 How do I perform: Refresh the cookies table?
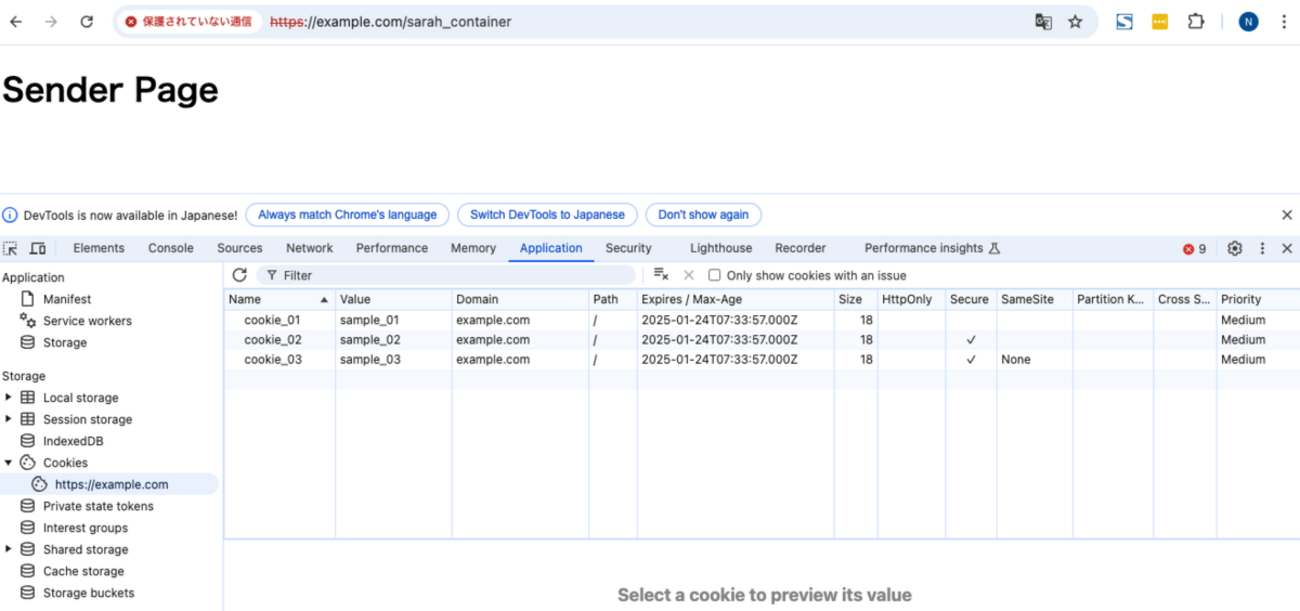click(239, 275)
